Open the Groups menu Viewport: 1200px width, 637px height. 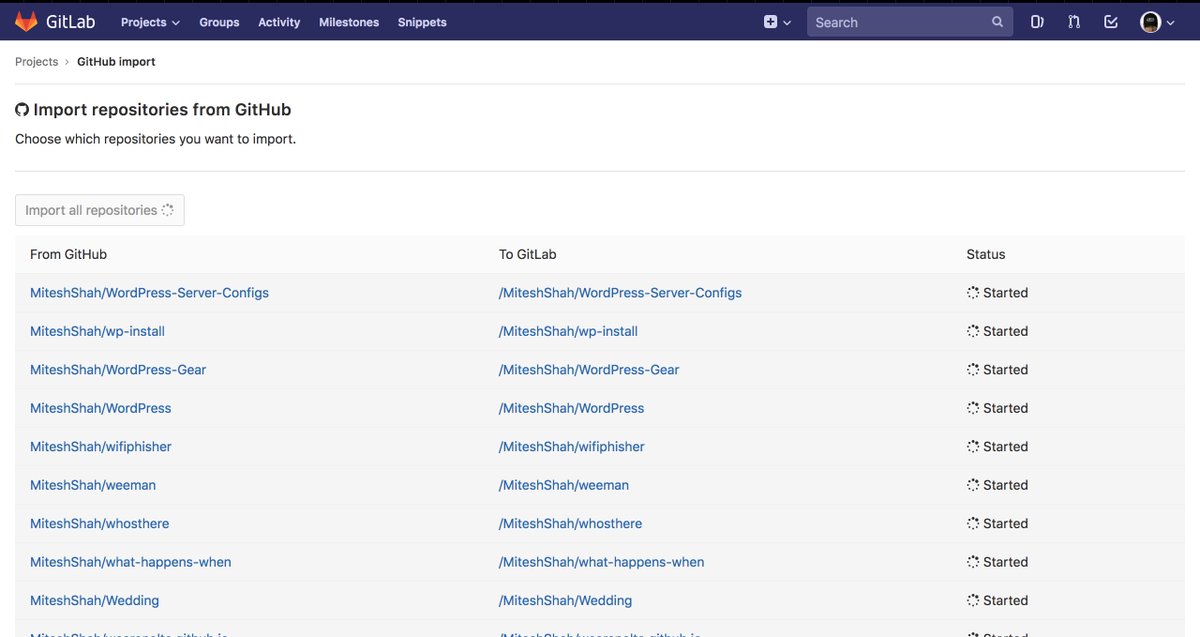pyautogui.click(x=219, y=22)
